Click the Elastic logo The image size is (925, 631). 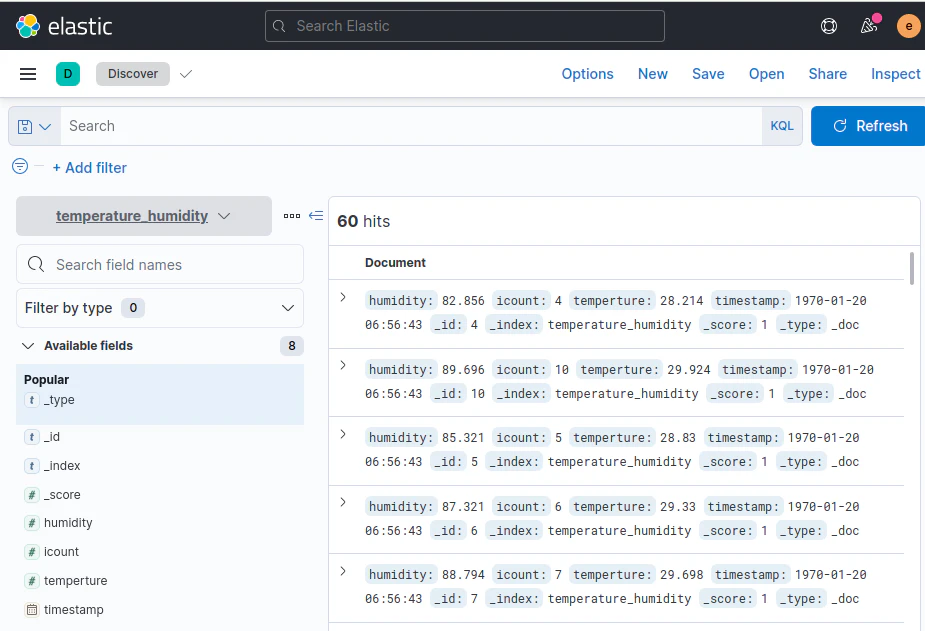pyautogui.click(x=64, y=26)
